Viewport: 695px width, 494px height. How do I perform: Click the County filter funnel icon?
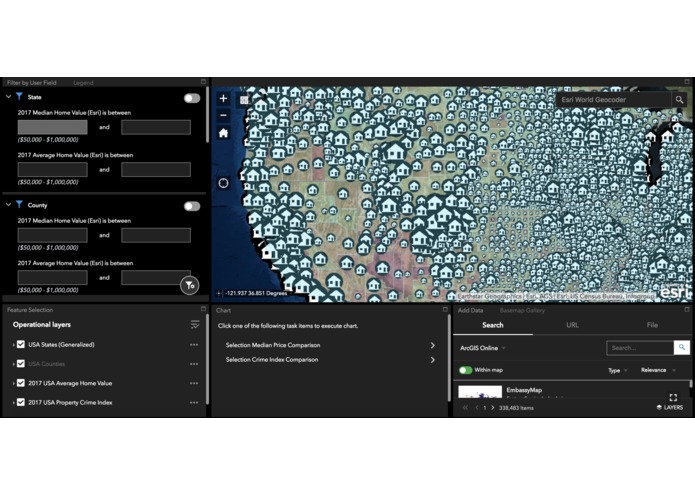tap(20, 205)
